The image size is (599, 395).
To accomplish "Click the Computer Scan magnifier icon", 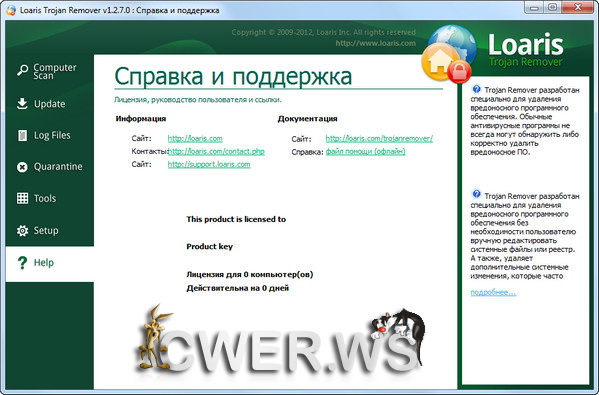I will 22,71.
